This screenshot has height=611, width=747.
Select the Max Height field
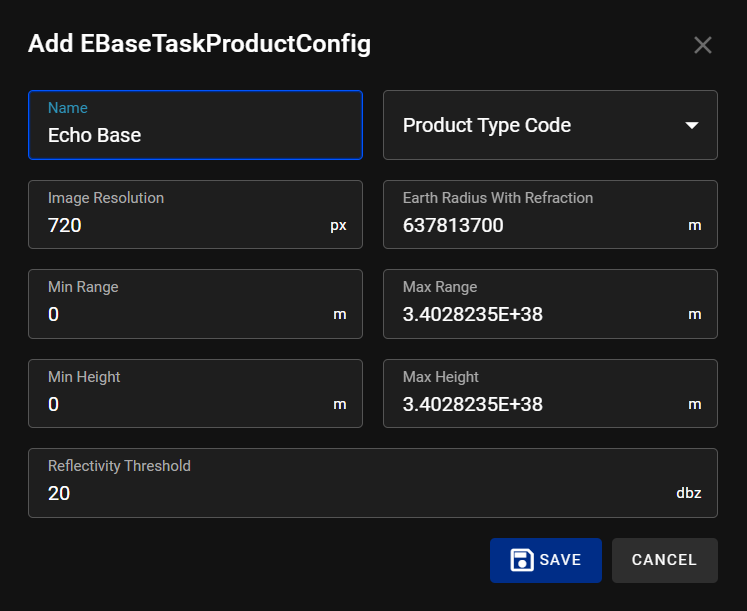535,404
